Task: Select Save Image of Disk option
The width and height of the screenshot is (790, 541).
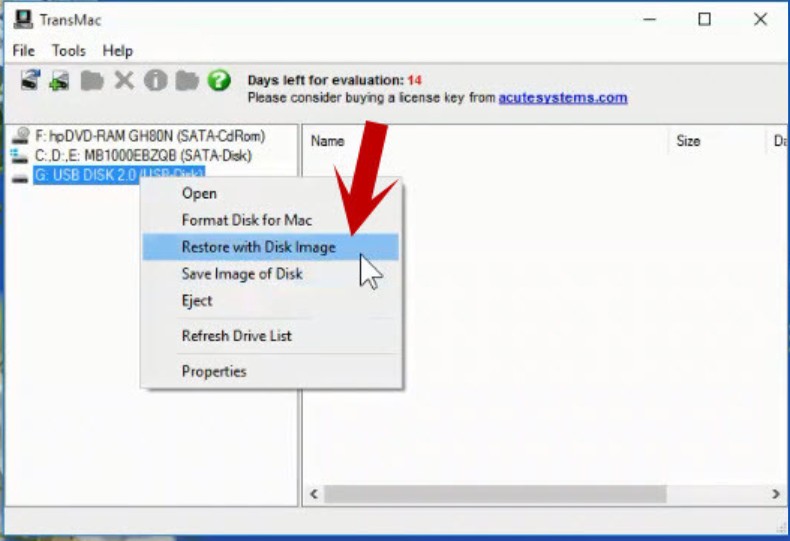Action: click(241, 274)
